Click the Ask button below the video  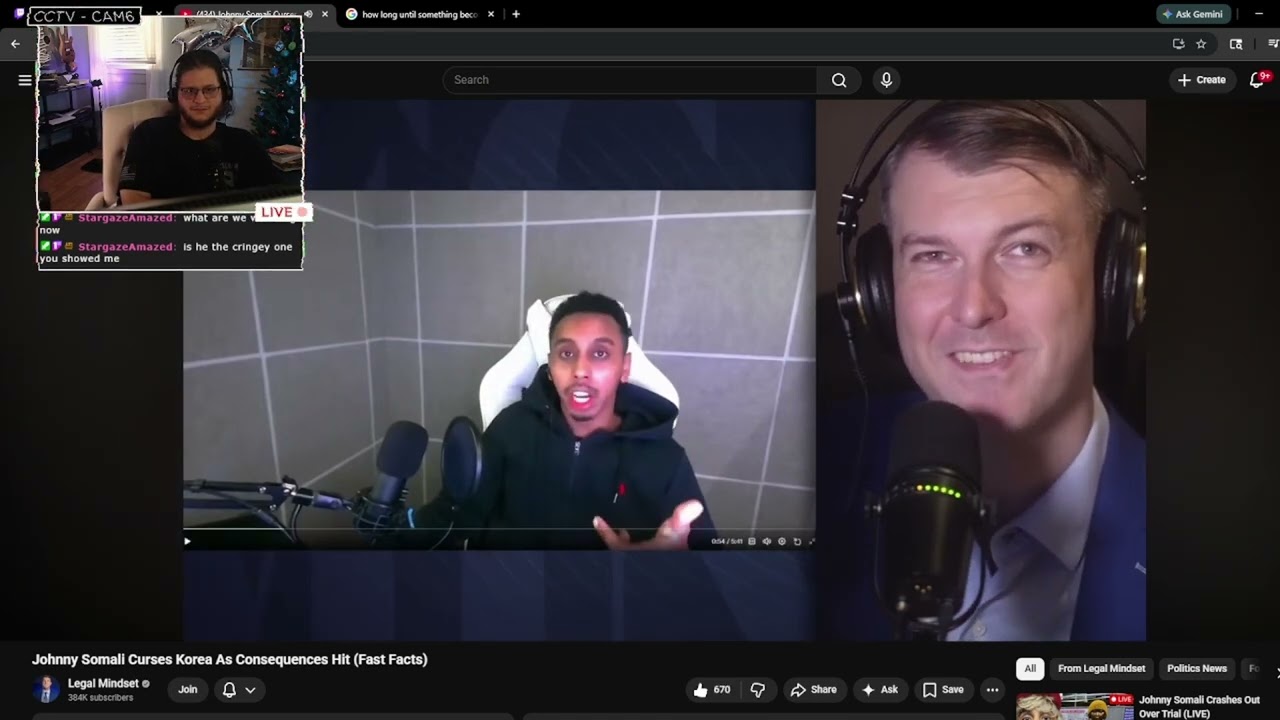(x=880, y=689)
